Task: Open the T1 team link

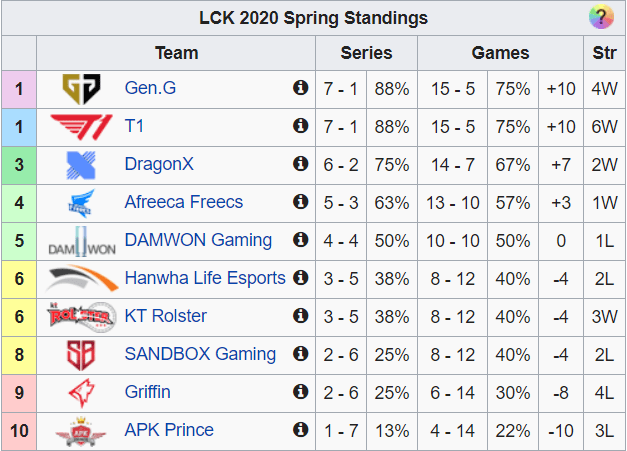Action: tap(134, 126)
